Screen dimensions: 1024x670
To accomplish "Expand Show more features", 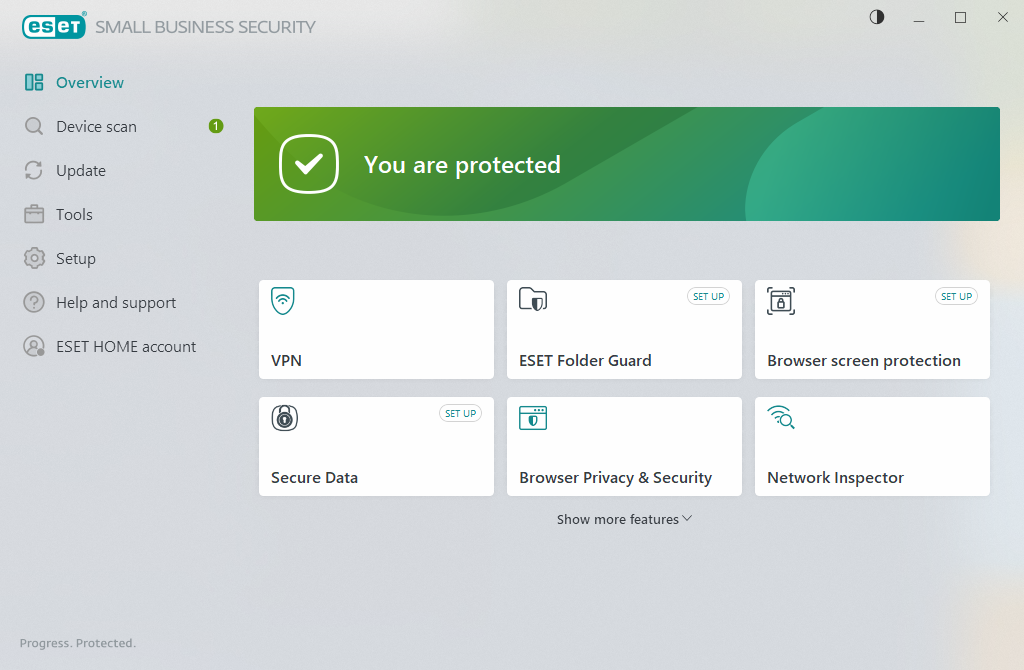I will click(624, 519).
